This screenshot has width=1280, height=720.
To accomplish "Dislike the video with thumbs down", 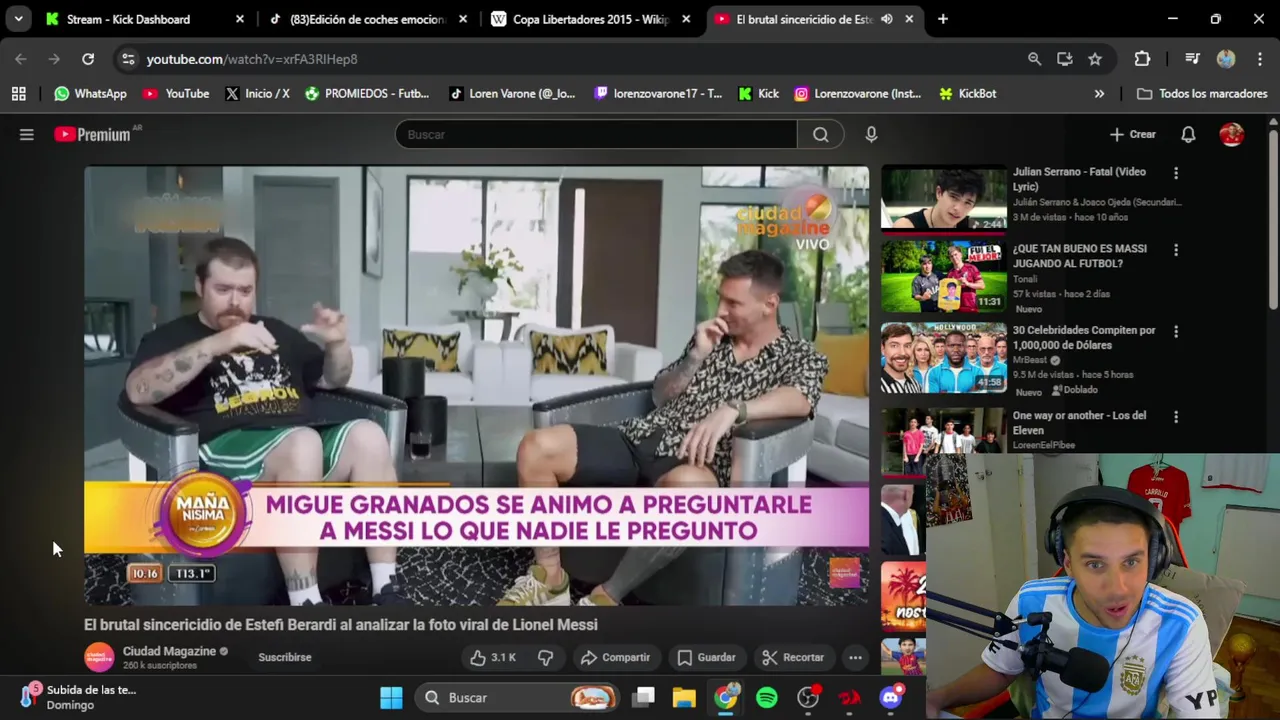I will (x=545, y=657).
